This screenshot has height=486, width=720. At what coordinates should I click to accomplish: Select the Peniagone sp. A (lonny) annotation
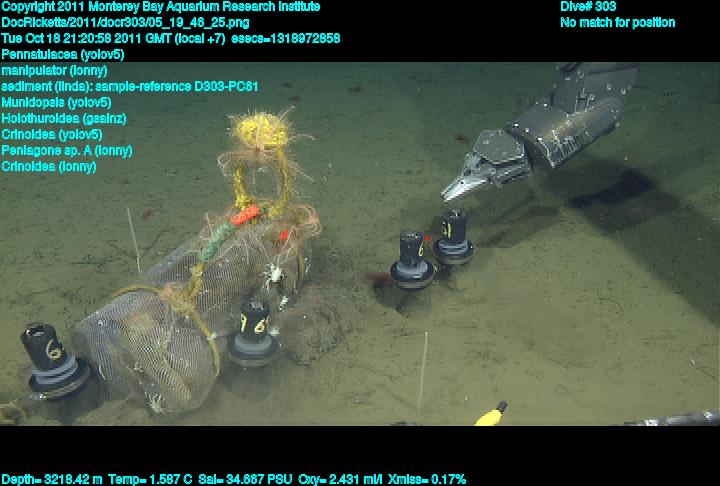click(67, 150)
